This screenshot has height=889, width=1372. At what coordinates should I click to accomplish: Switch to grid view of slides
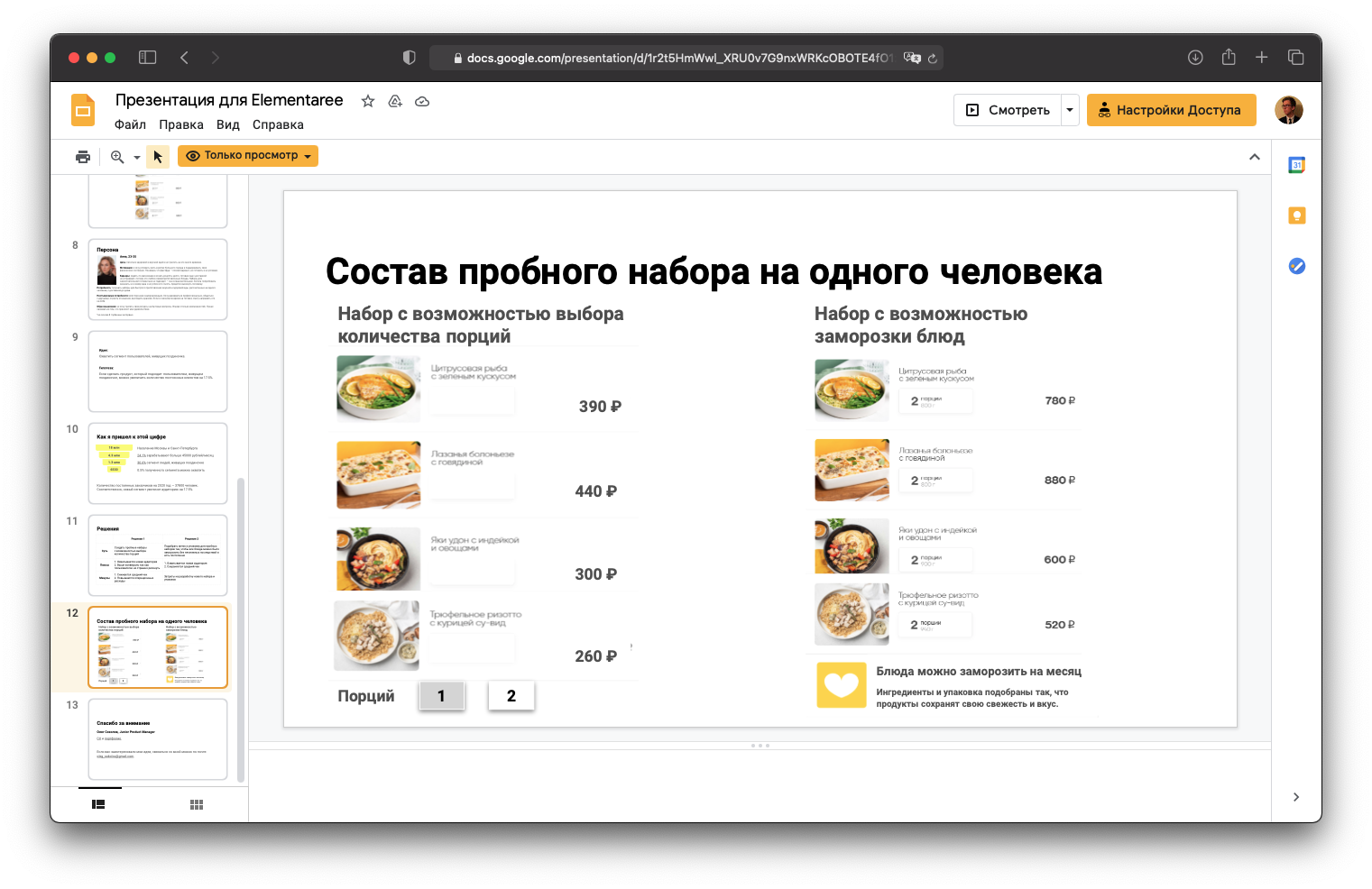click(196, 804)
